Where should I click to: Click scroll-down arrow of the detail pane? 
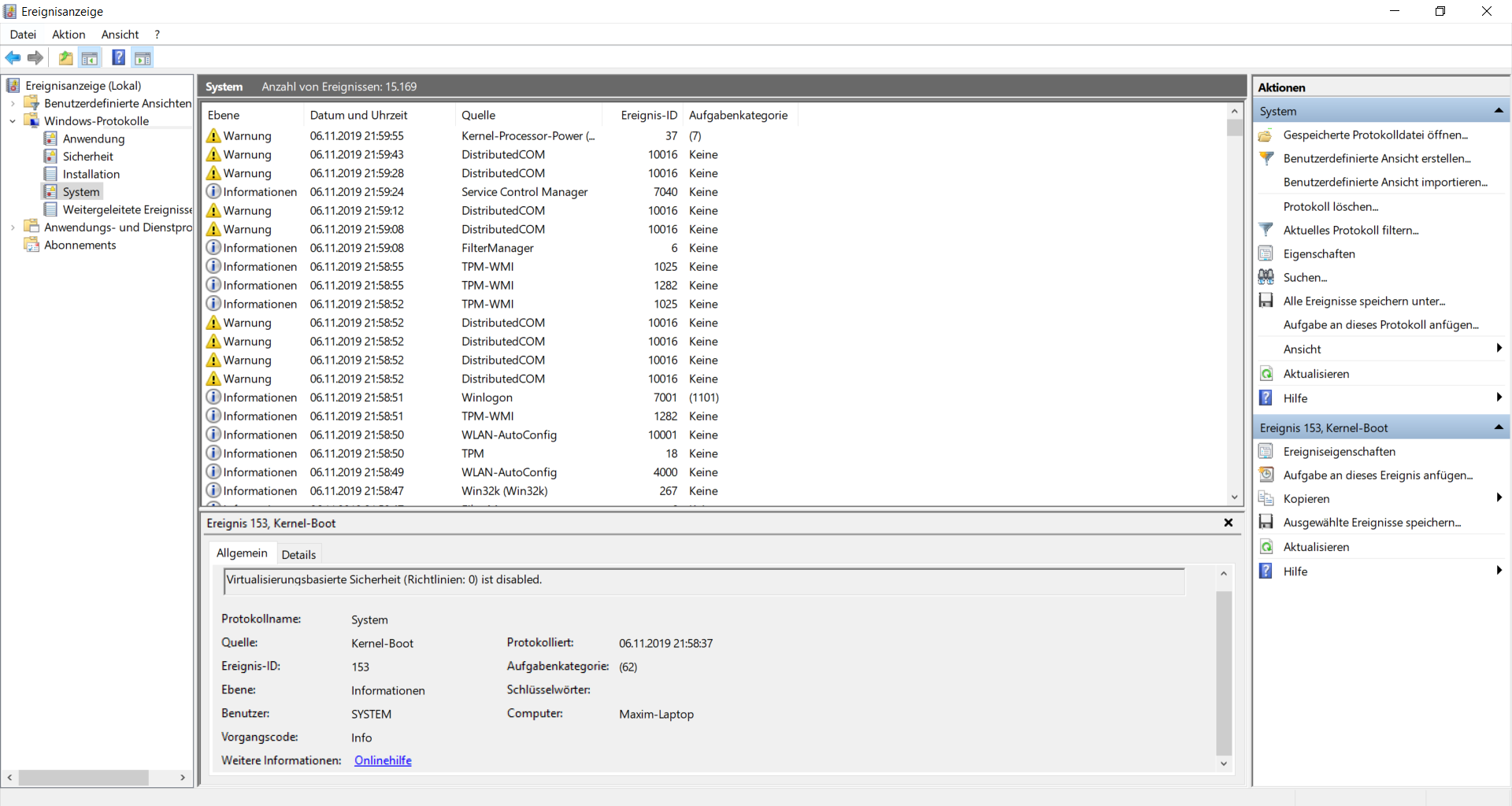click(x=1224, y=763)
